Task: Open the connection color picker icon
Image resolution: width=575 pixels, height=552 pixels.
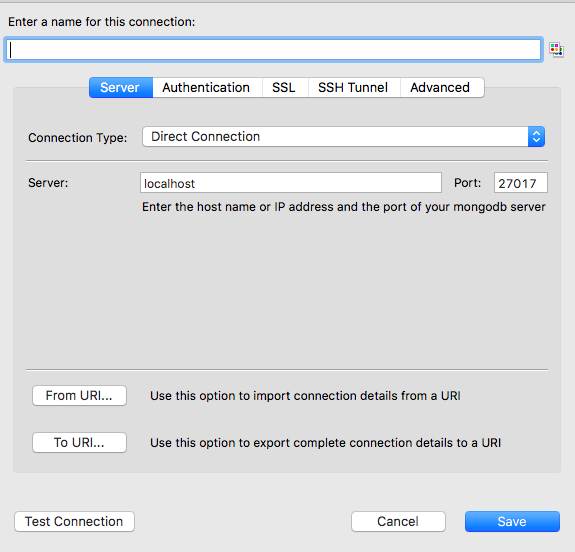Action: [556, 50]
